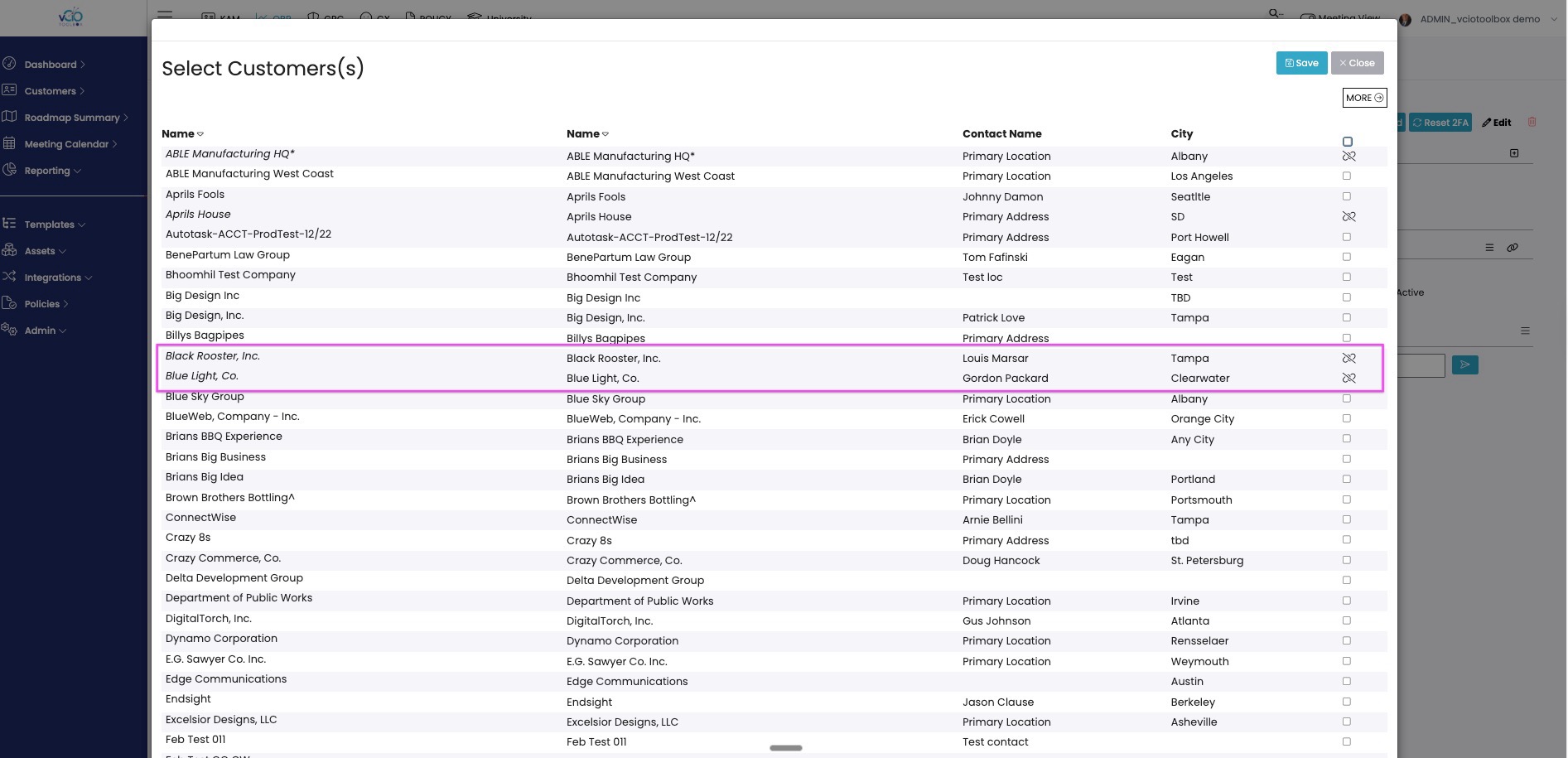Click the list icon beside the chain link
Screen dimensions: 1568x758
click(1489, 248)
